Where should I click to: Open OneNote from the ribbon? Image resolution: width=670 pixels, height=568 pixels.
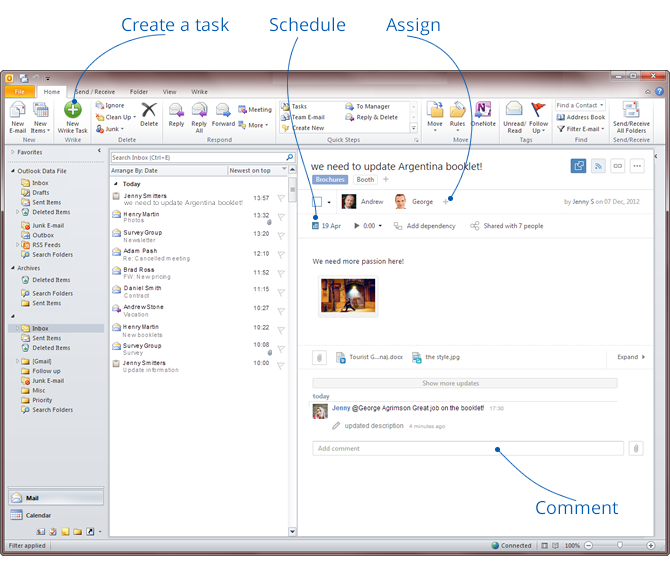(x=484, y=115)
